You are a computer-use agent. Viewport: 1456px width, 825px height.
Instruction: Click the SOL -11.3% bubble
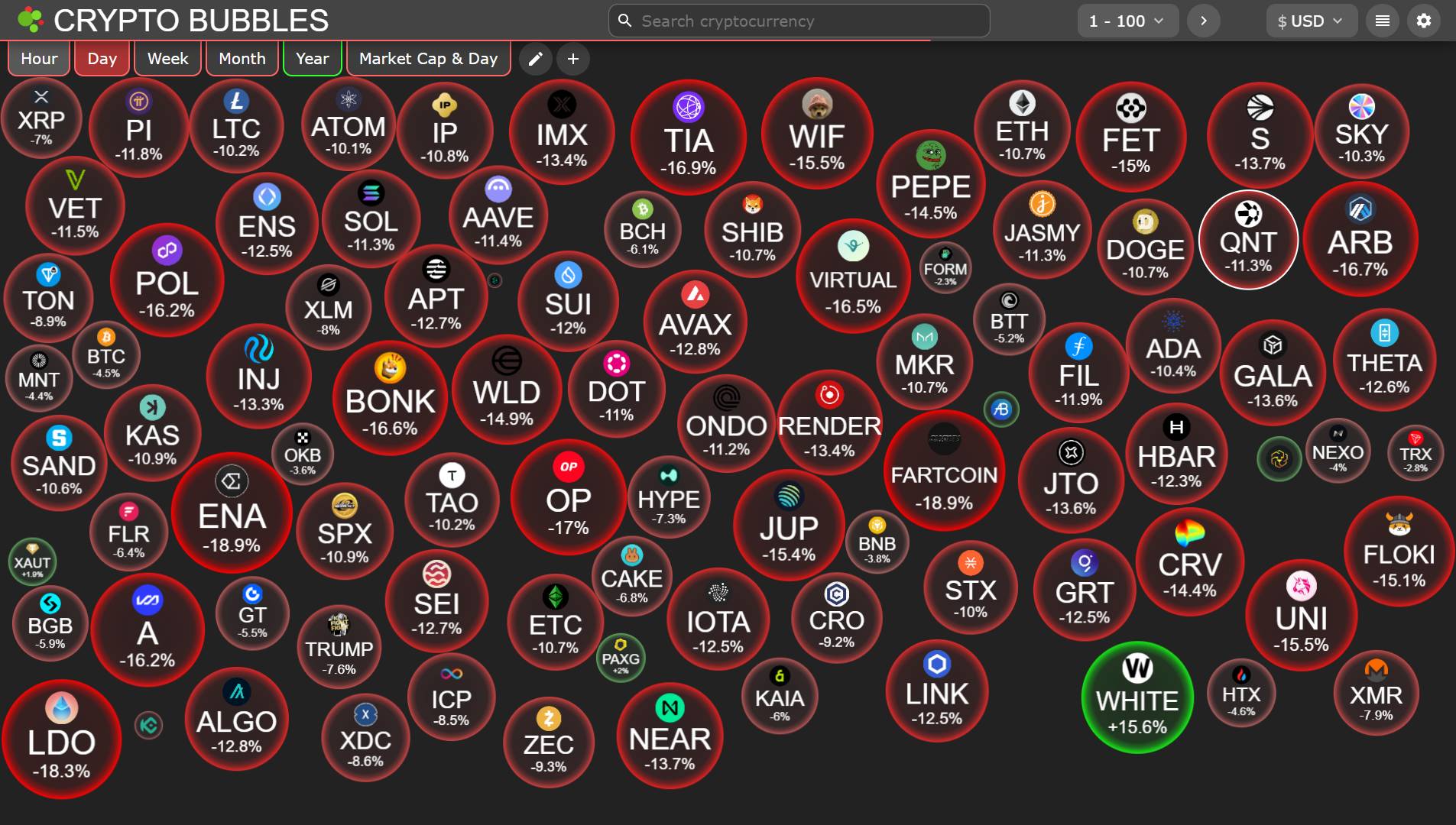(371, 219)
